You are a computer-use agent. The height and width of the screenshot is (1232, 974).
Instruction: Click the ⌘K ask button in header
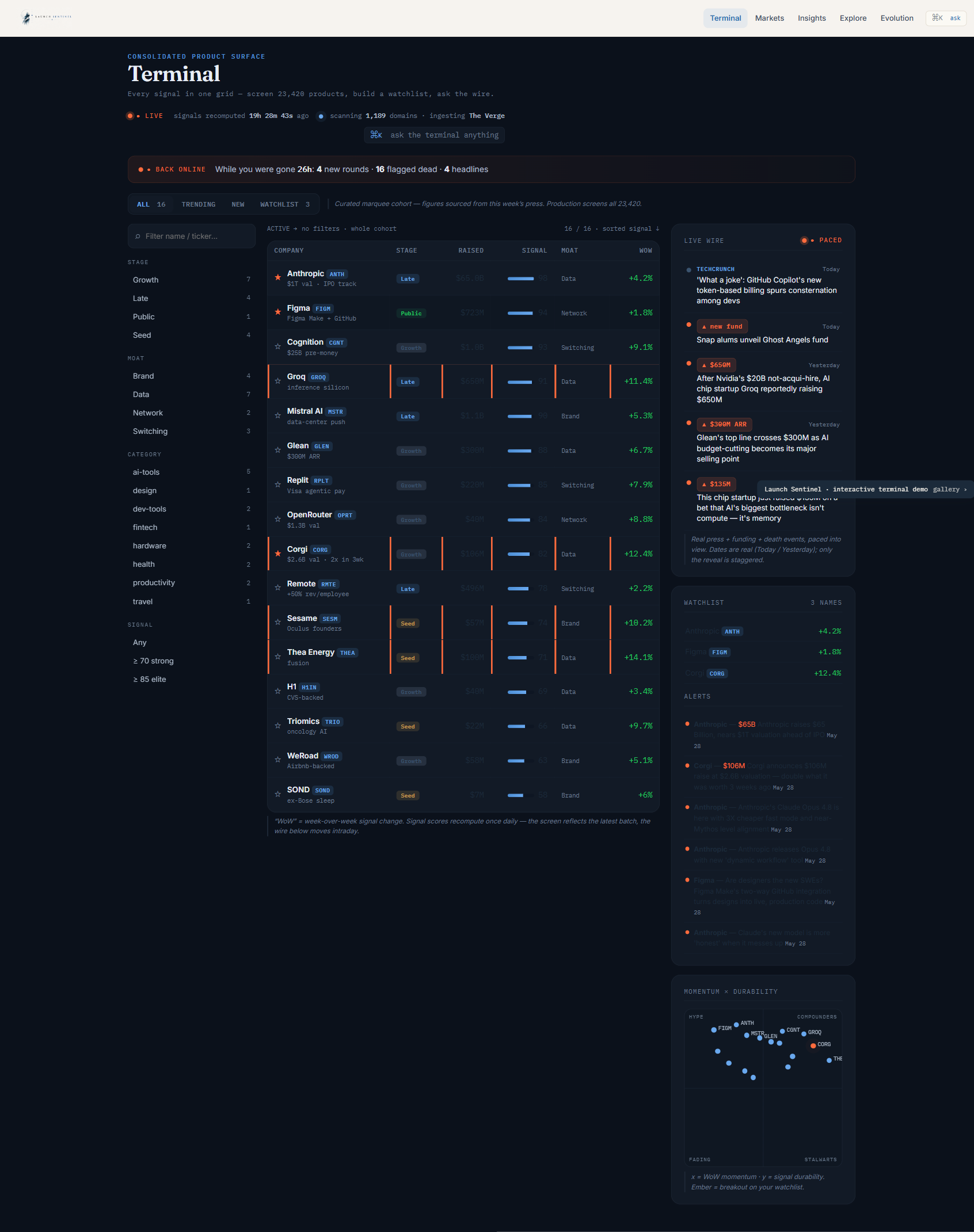[946, 18]
